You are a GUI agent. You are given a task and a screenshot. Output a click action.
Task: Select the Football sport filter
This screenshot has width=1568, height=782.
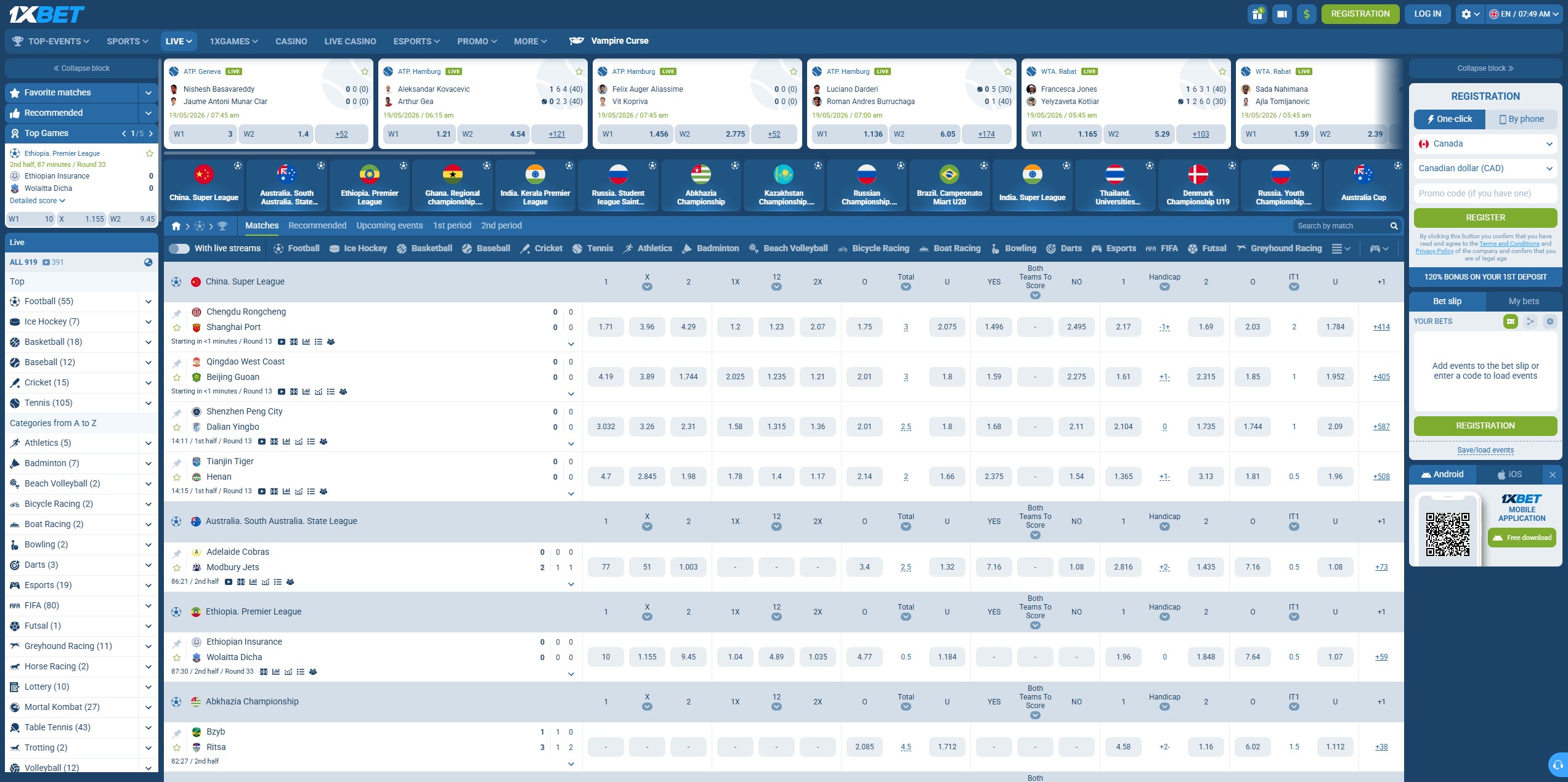[x=296, y=248]
